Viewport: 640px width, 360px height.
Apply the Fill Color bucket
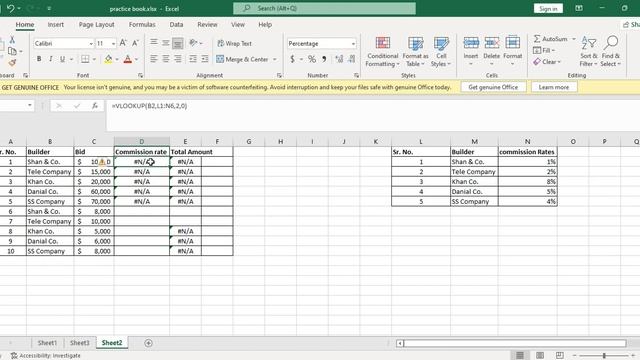pos(108,59)
